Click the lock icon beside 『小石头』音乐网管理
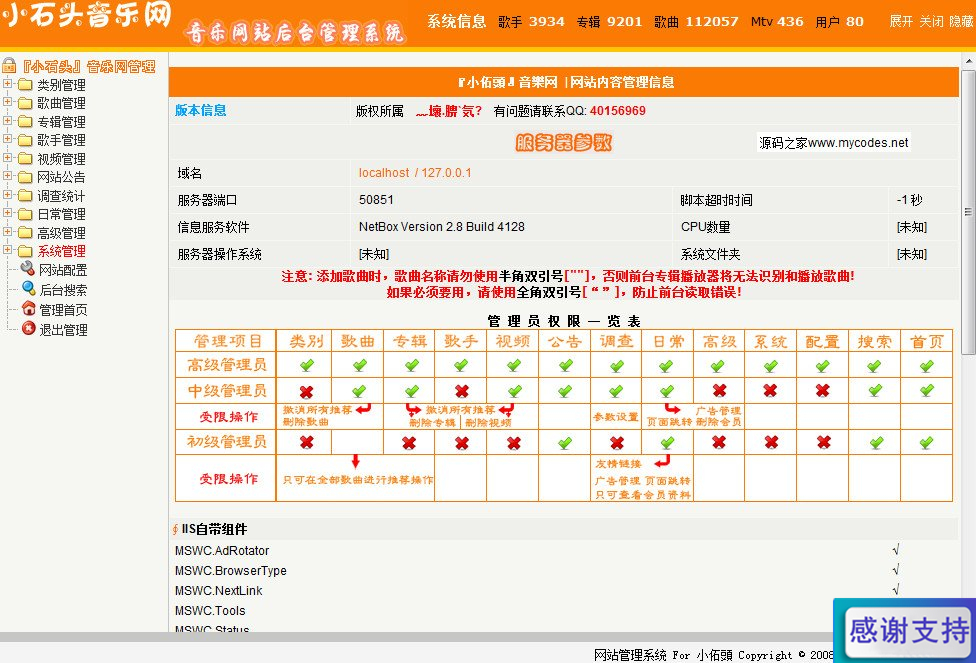Viewport: 976px width, 663px height. tap(9, 65)
